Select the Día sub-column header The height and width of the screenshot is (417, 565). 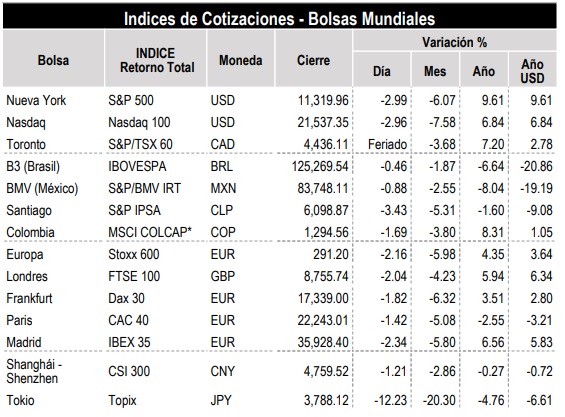[x=382, y=71]
